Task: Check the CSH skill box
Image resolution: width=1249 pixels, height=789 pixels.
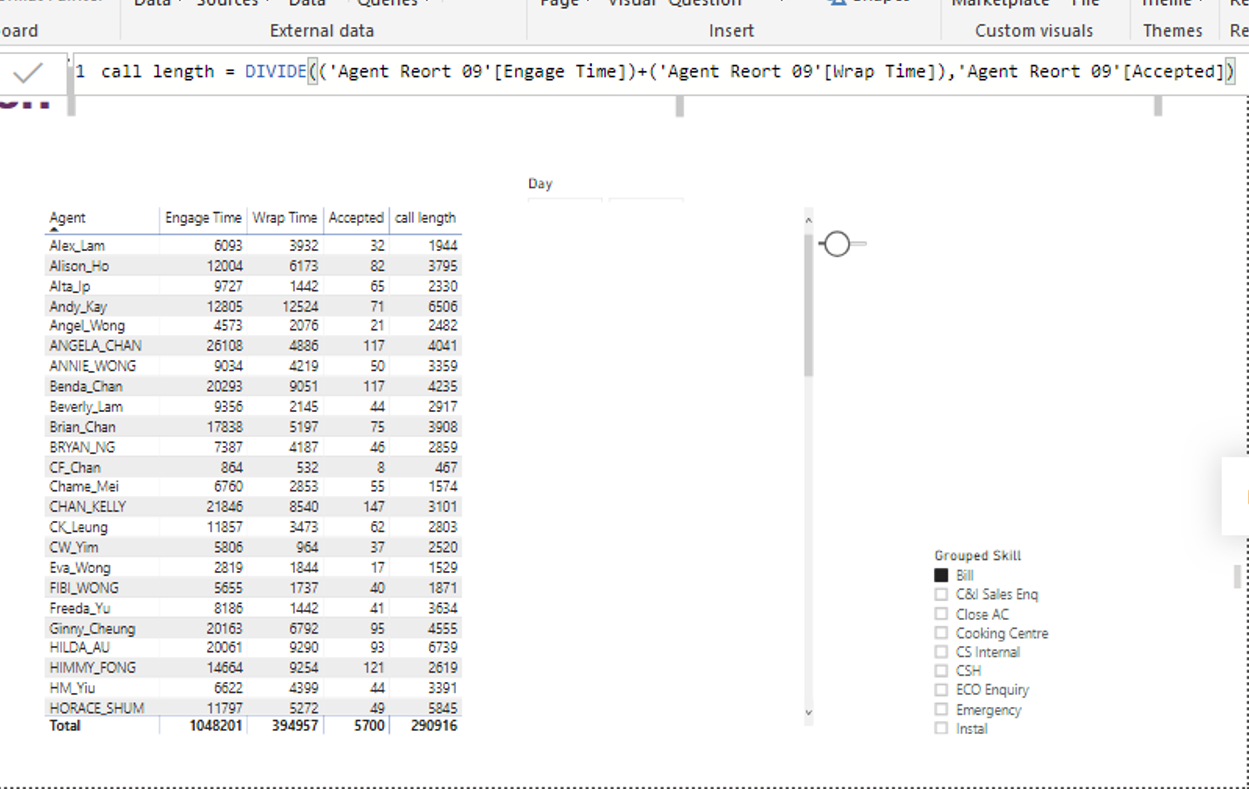Action: [x=941, y=671]
